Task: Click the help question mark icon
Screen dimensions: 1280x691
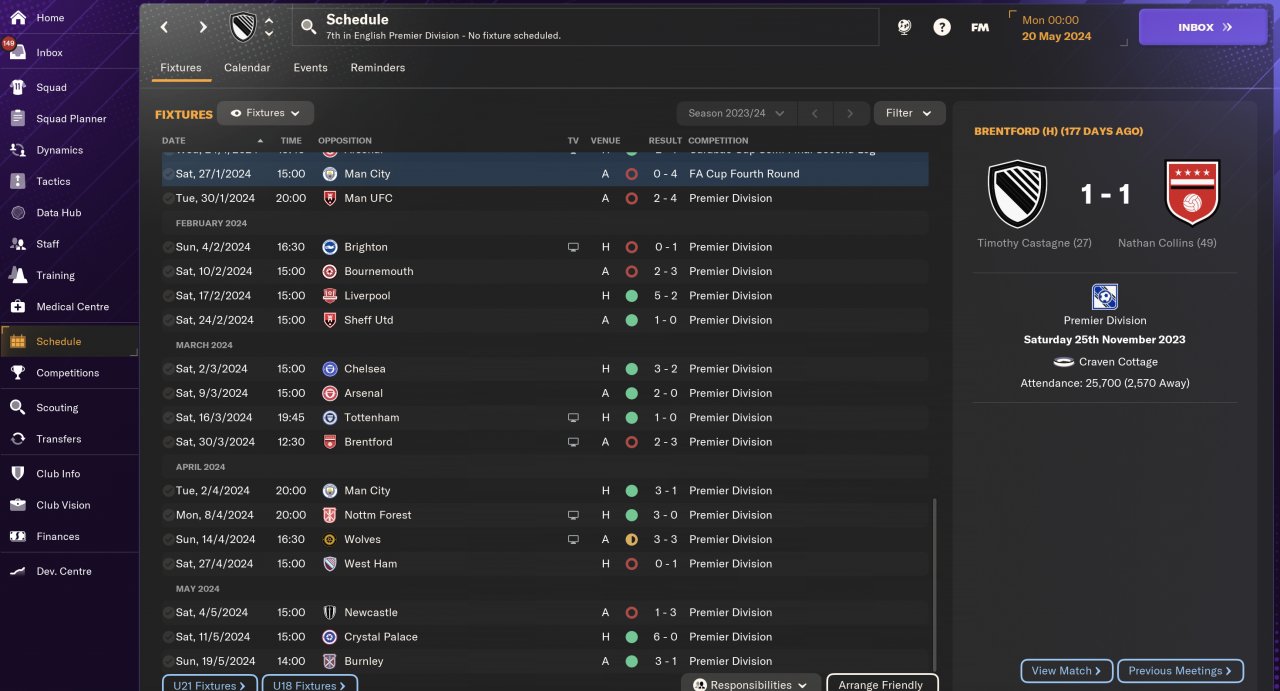Action: (x=942, y=27)
